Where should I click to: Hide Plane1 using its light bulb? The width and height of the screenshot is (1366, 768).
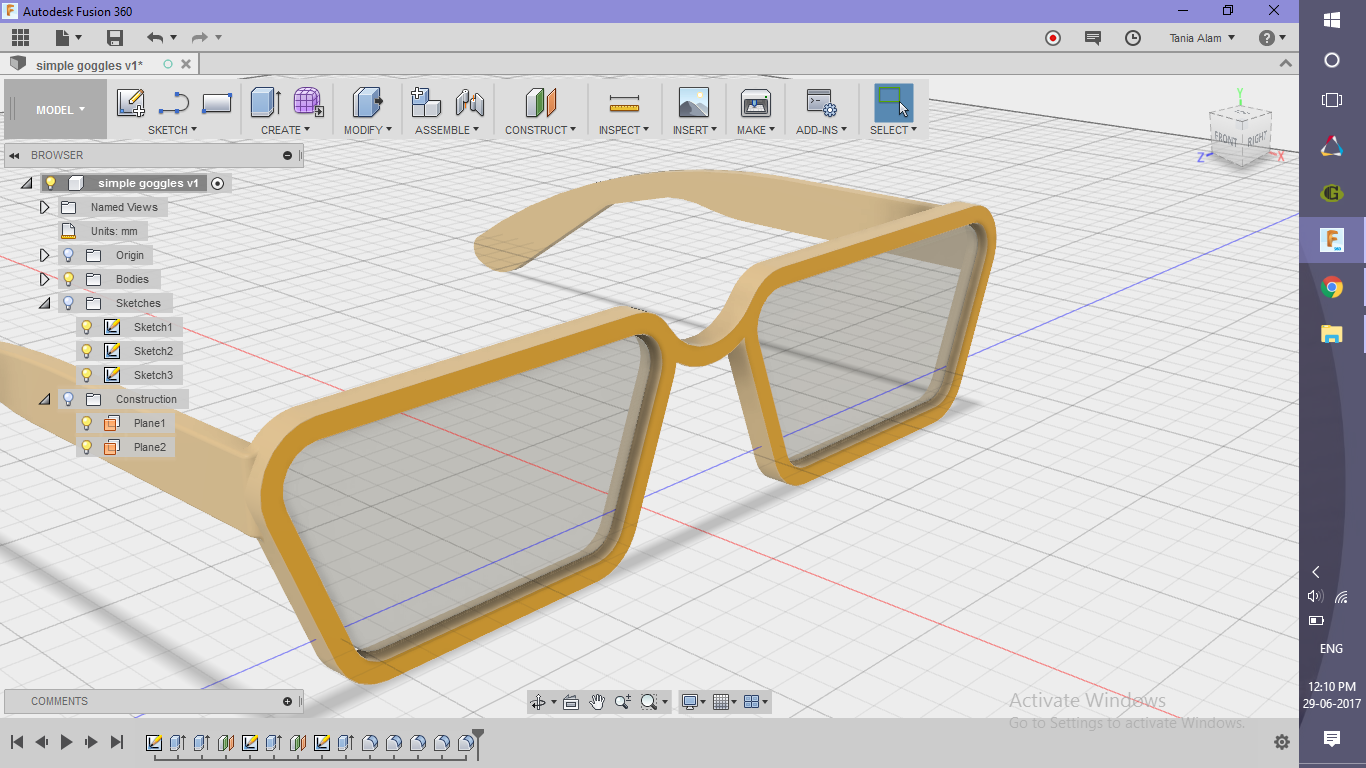(x=87, y=423)
